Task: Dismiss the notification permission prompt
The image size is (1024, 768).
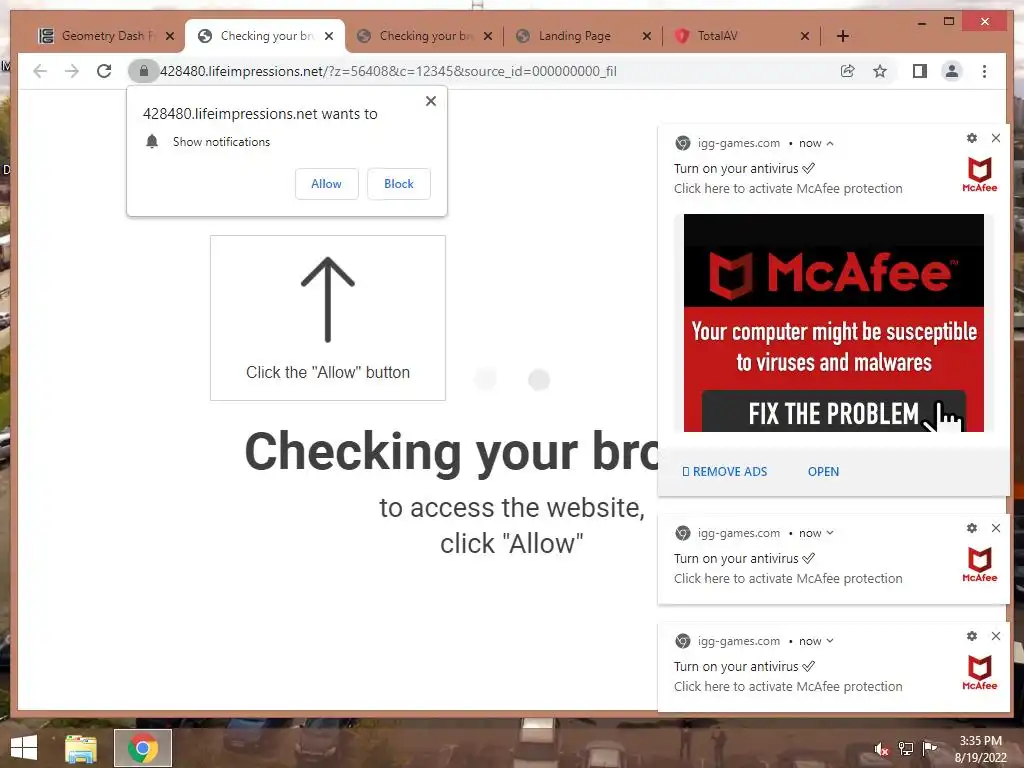Action: tap(431, 101)
